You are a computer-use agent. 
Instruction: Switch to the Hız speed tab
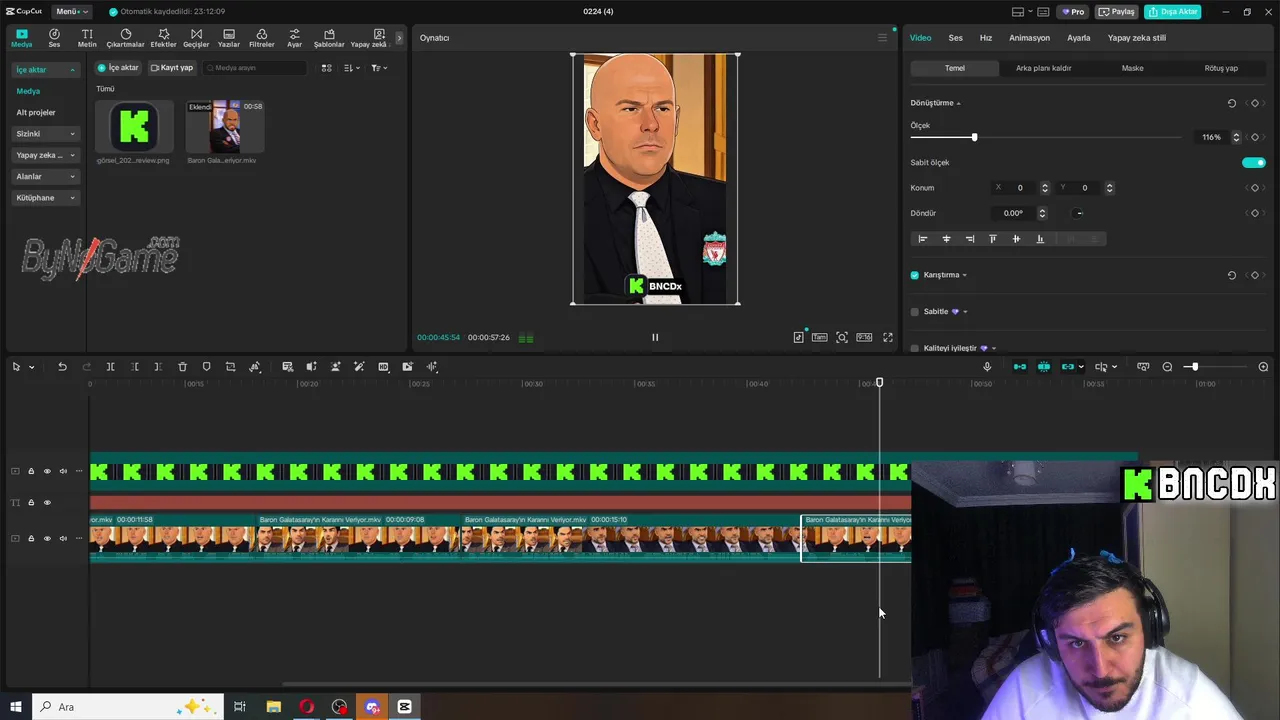[986, 38]
